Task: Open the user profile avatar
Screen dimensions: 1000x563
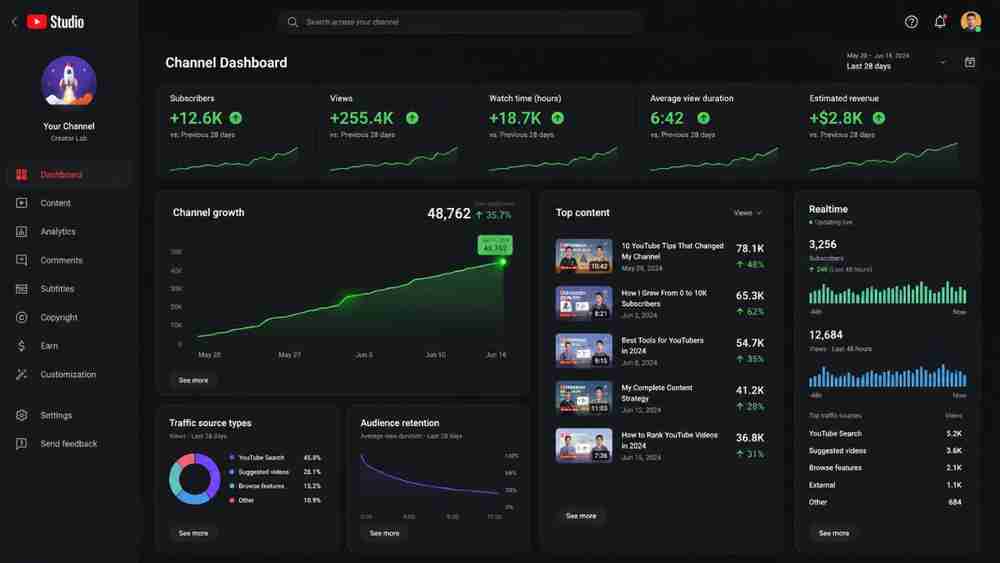Action: pos(971,22)
